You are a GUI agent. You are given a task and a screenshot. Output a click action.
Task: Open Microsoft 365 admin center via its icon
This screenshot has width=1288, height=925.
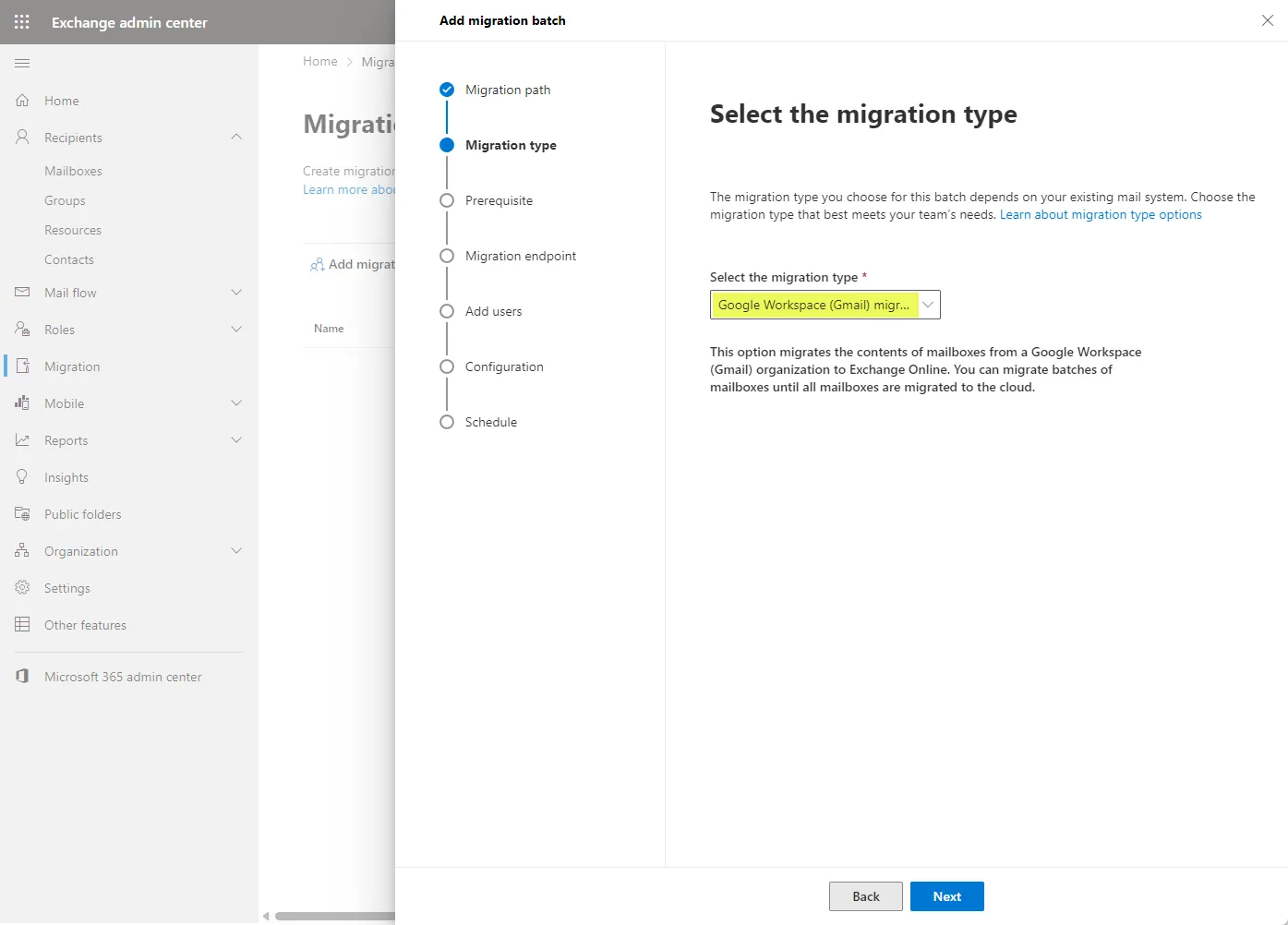coord(22,676)
